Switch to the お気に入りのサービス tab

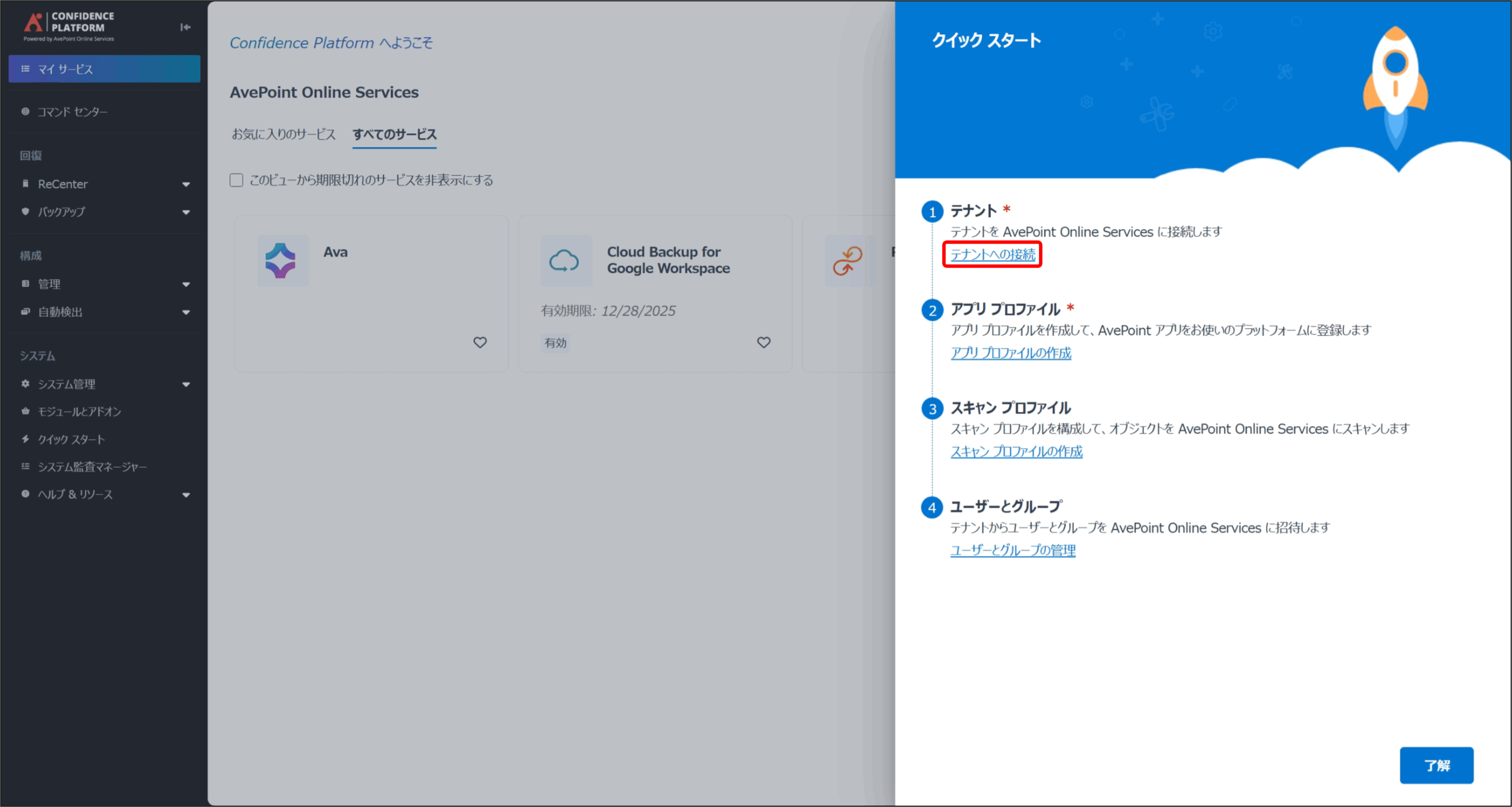[x=283, y=135]
